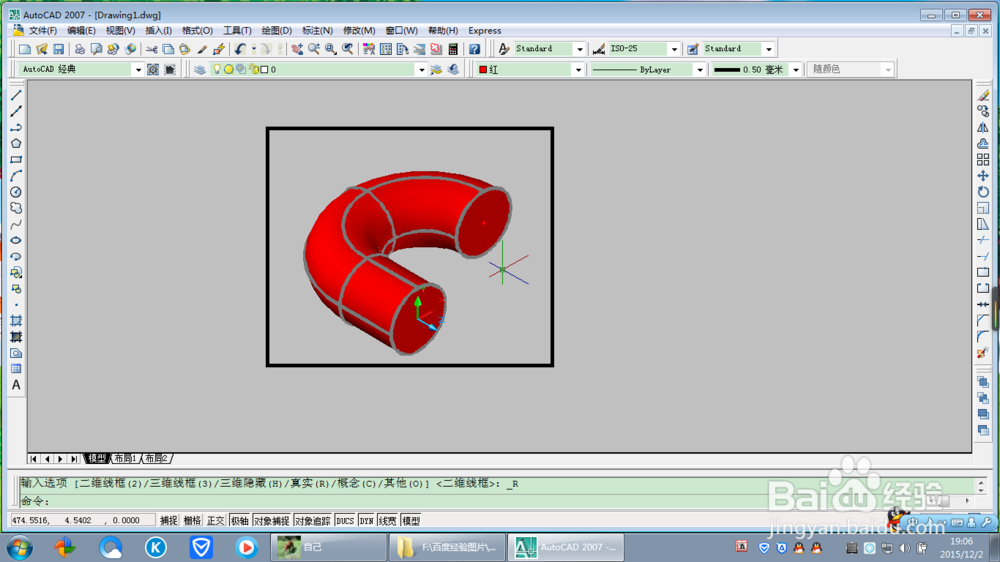Click the Save icon in standard toolbar
The width and height of the screenshot is (1000, 562).
coord(58,49)
